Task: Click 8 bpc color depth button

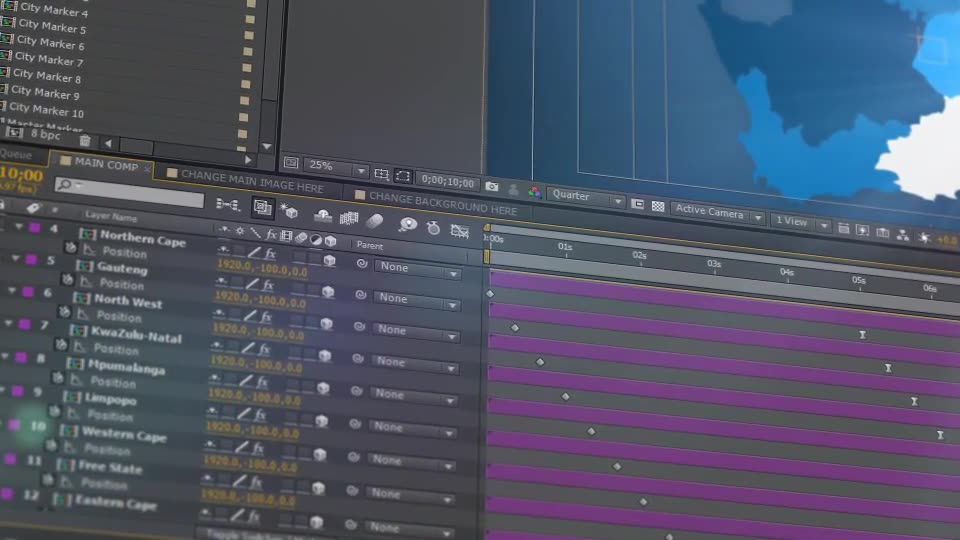Action: [45, 135]
